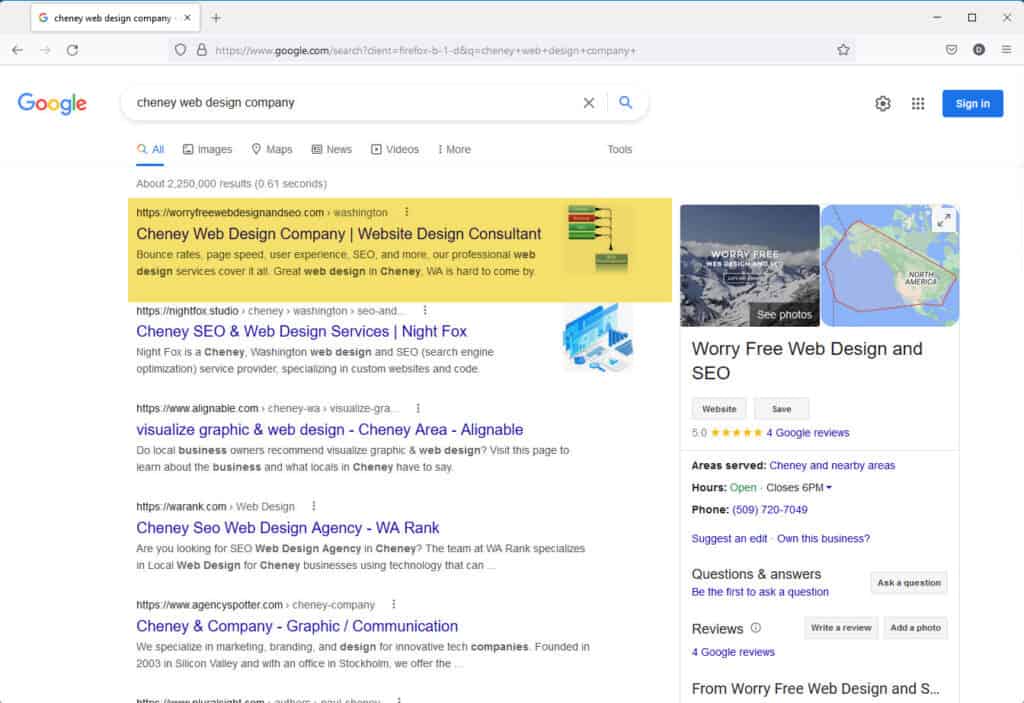Click the Add a photo button
The height and width of the screenshot is (703, 1024).
[915, 628]
